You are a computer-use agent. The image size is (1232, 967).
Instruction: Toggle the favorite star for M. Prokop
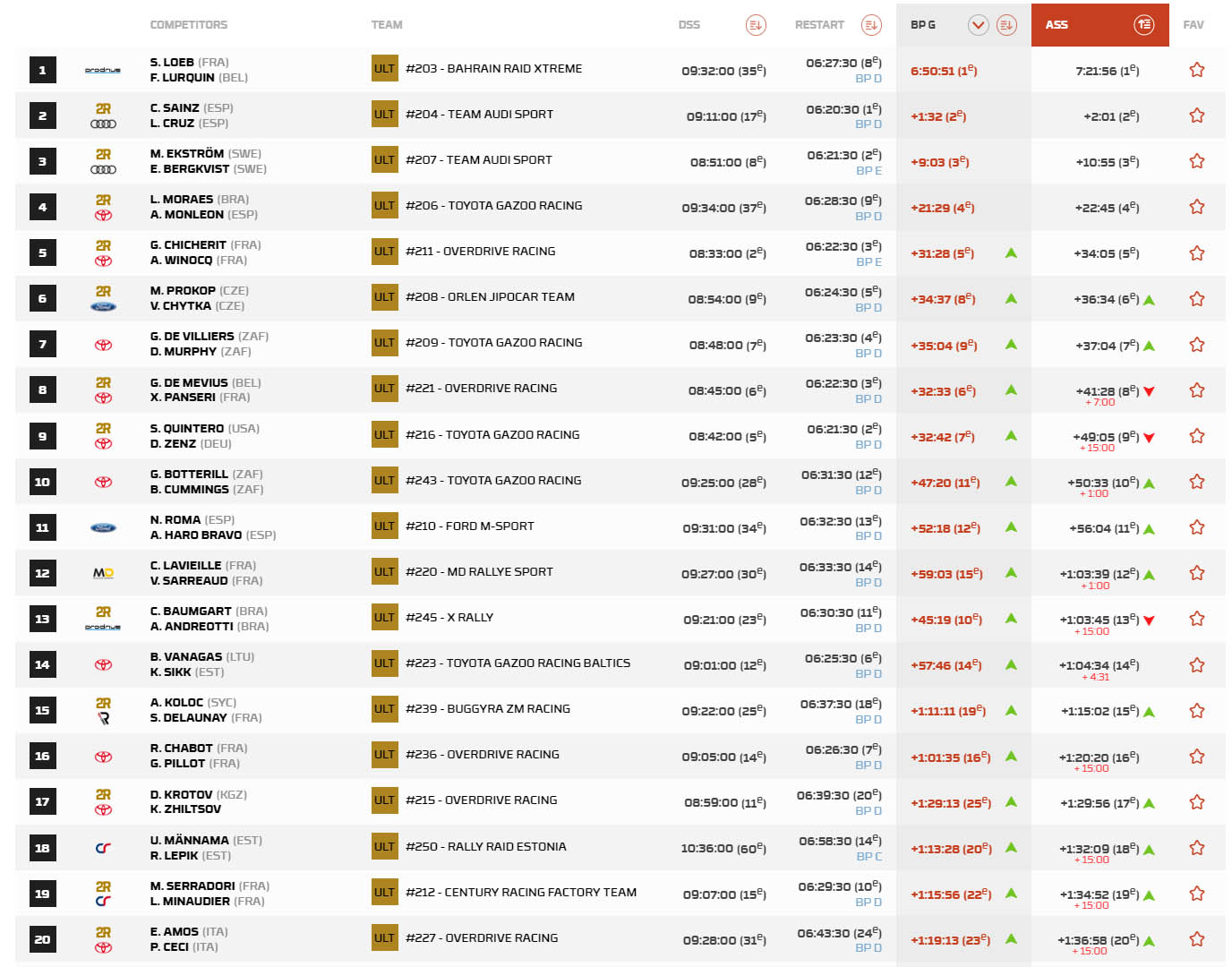[1196, 299]
